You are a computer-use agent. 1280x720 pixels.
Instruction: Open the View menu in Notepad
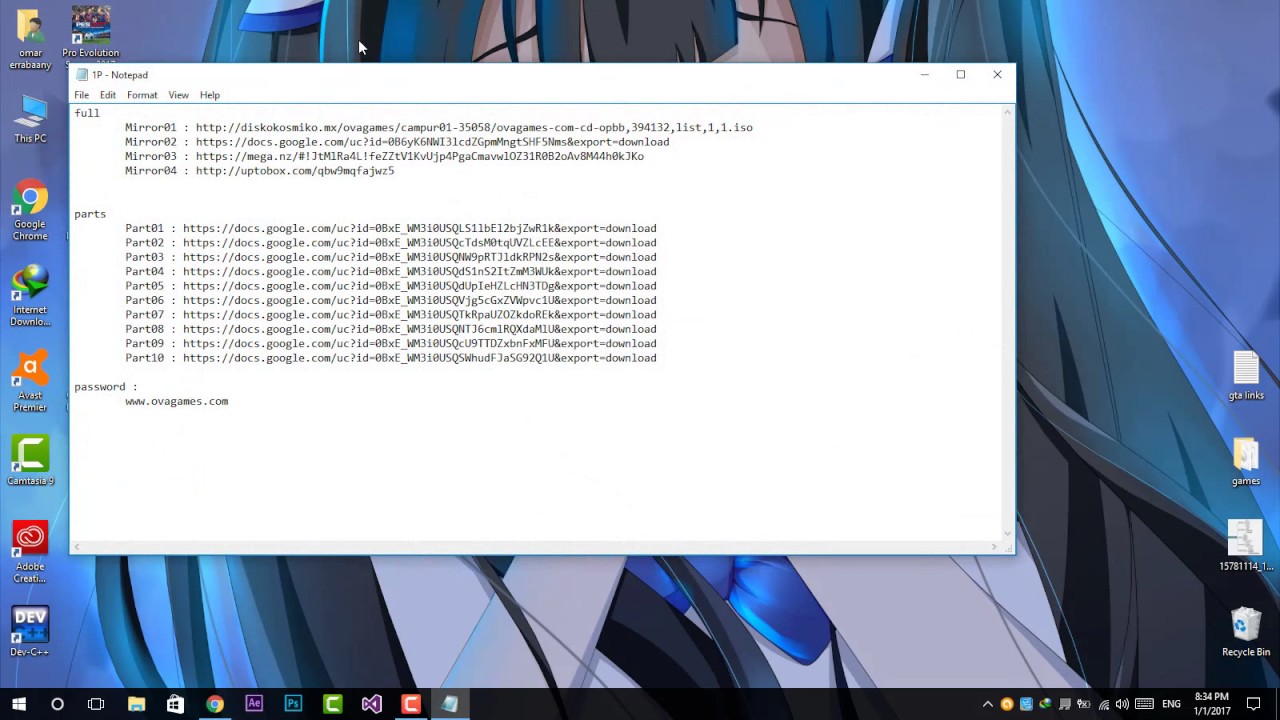(x=178, y=95)
